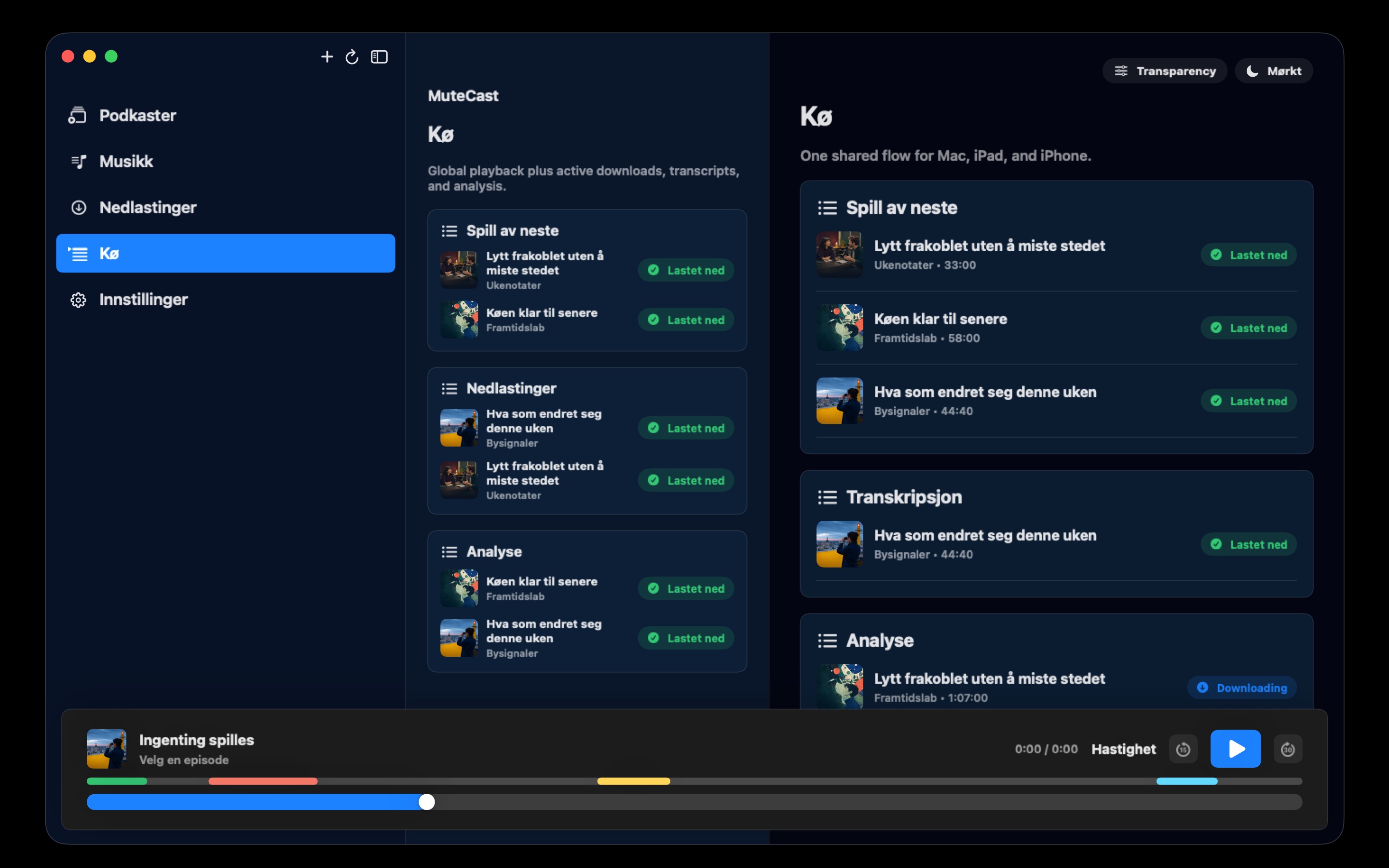The image size is (1389, 868).
Task: Click the light blue segment on the chapter bar
Action: tap(1187, 781)
